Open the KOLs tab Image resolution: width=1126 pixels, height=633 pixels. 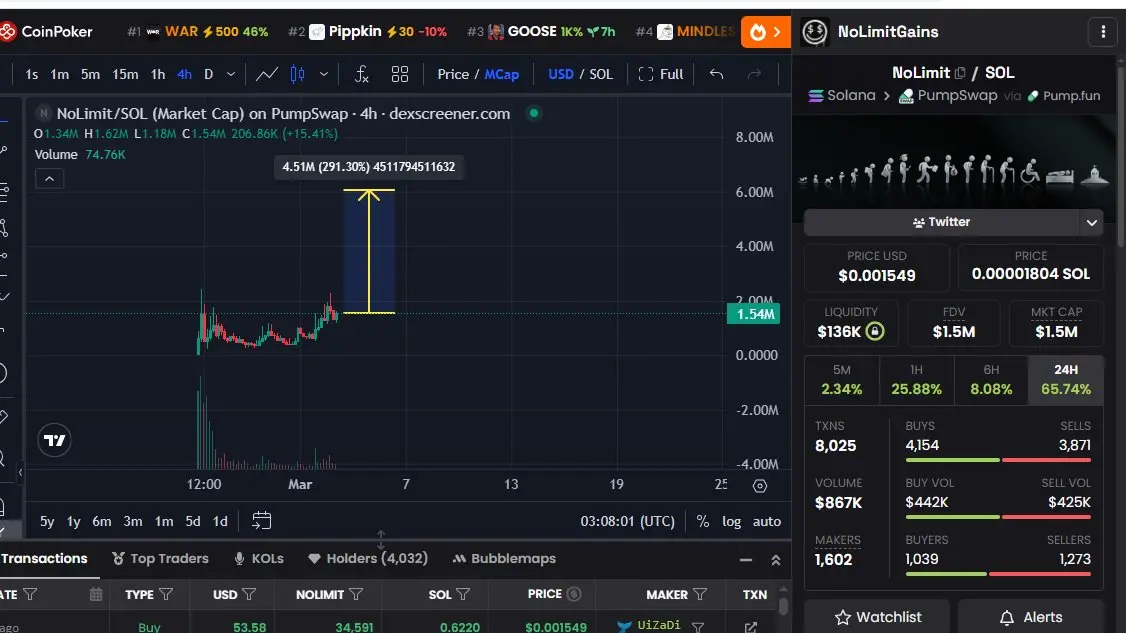259,558
